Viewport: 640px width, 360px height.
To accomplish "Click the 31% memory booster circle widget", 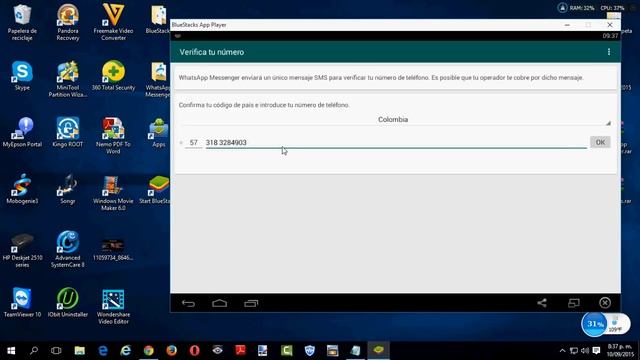I will [x=594, y=324].
